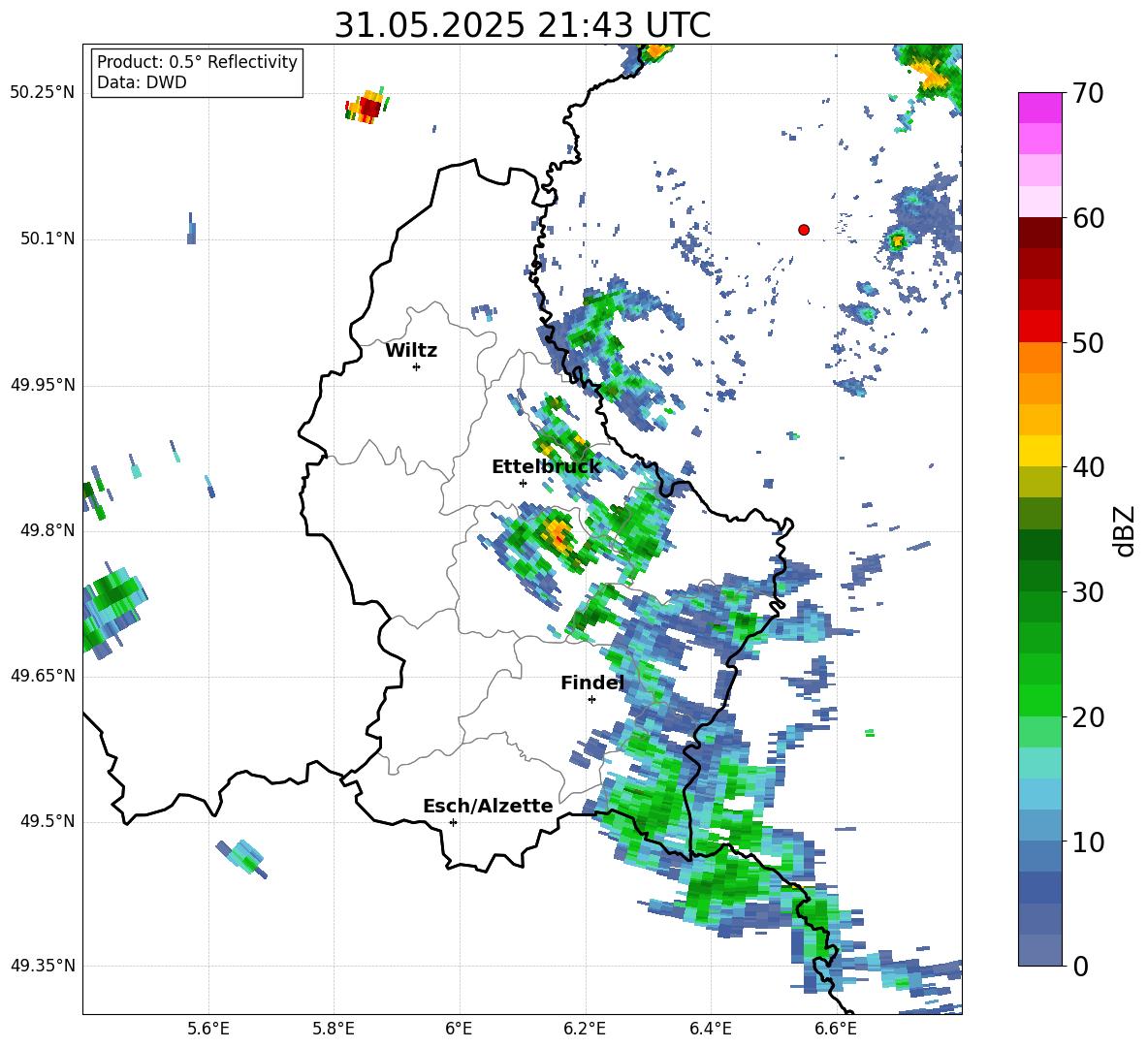This screenshot has height=1048, width=1148.
Task: Click the dark red colorbar swatch below 60
Action: coord(1039,233)
